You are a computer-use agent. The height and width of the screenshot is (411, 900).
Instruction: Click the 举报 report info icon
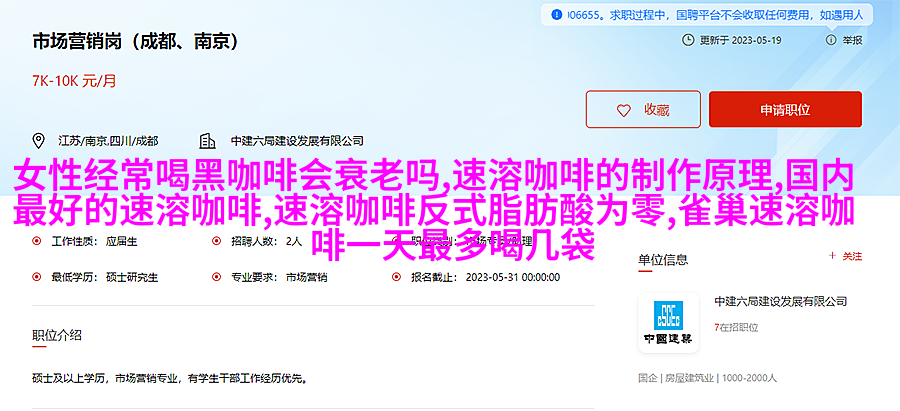(x=831, y=40)
